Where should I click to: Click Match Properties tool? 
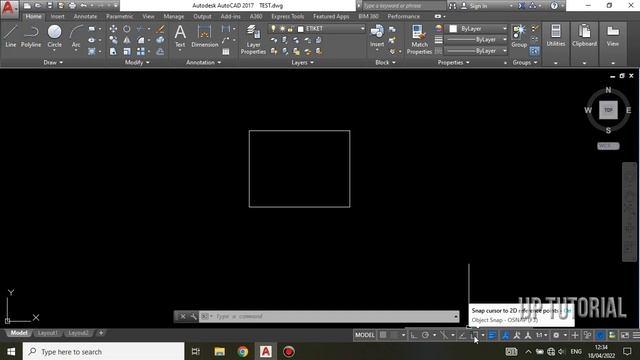click(419, 39)
